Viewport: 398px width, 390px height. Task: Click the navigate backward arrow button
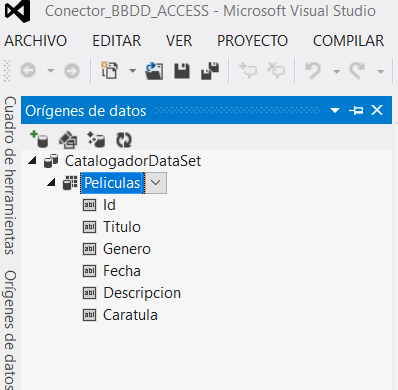click(28, 71)
